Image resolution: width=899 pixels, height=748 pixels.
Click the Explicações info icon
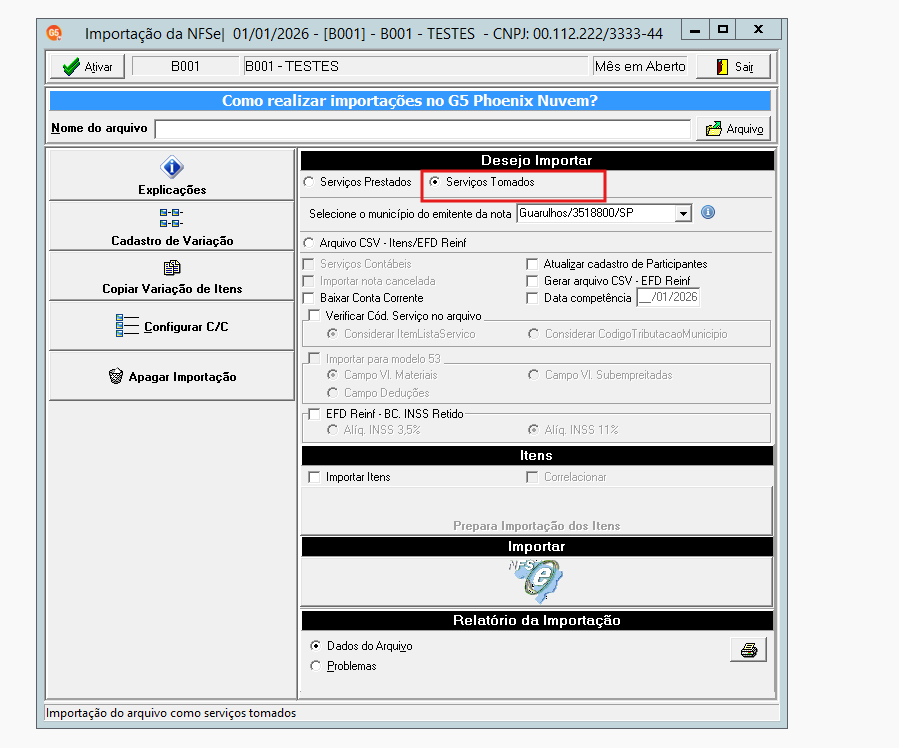(x=172, y=167)
